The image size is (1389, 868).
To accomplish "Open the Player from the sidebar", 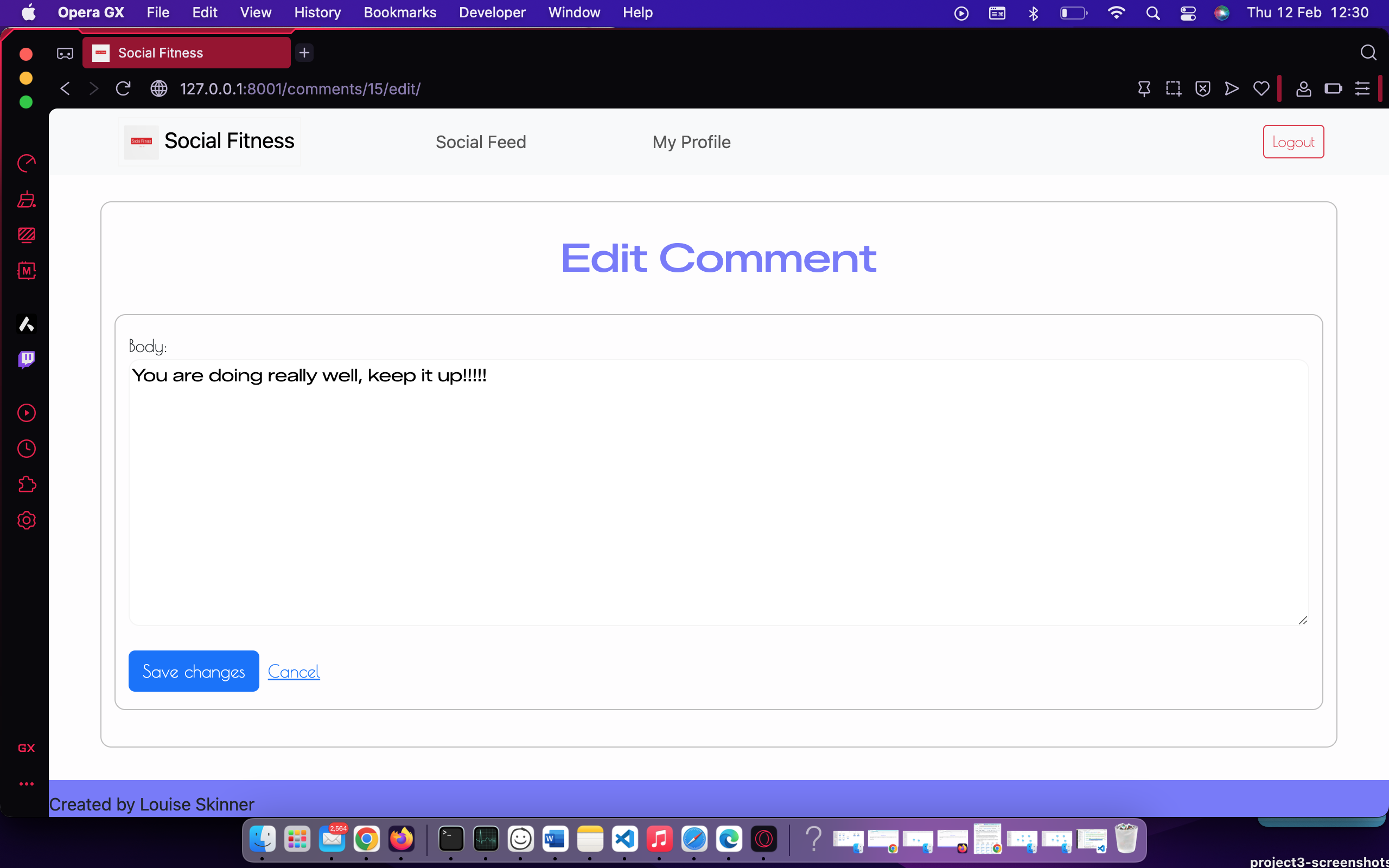I will pyautogui.click(x=27, y=413).
